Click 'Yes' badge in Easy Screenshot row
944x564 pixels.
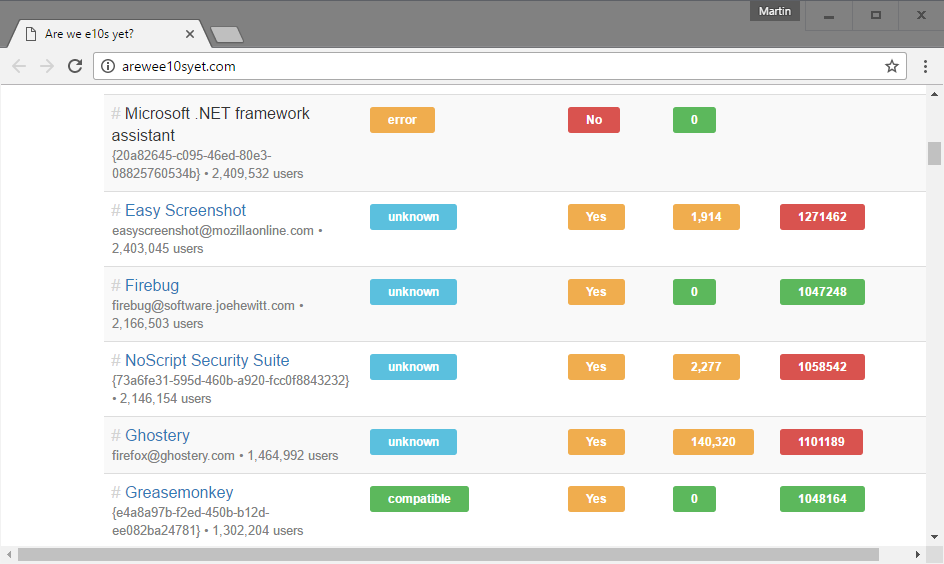tap(596, 217)
